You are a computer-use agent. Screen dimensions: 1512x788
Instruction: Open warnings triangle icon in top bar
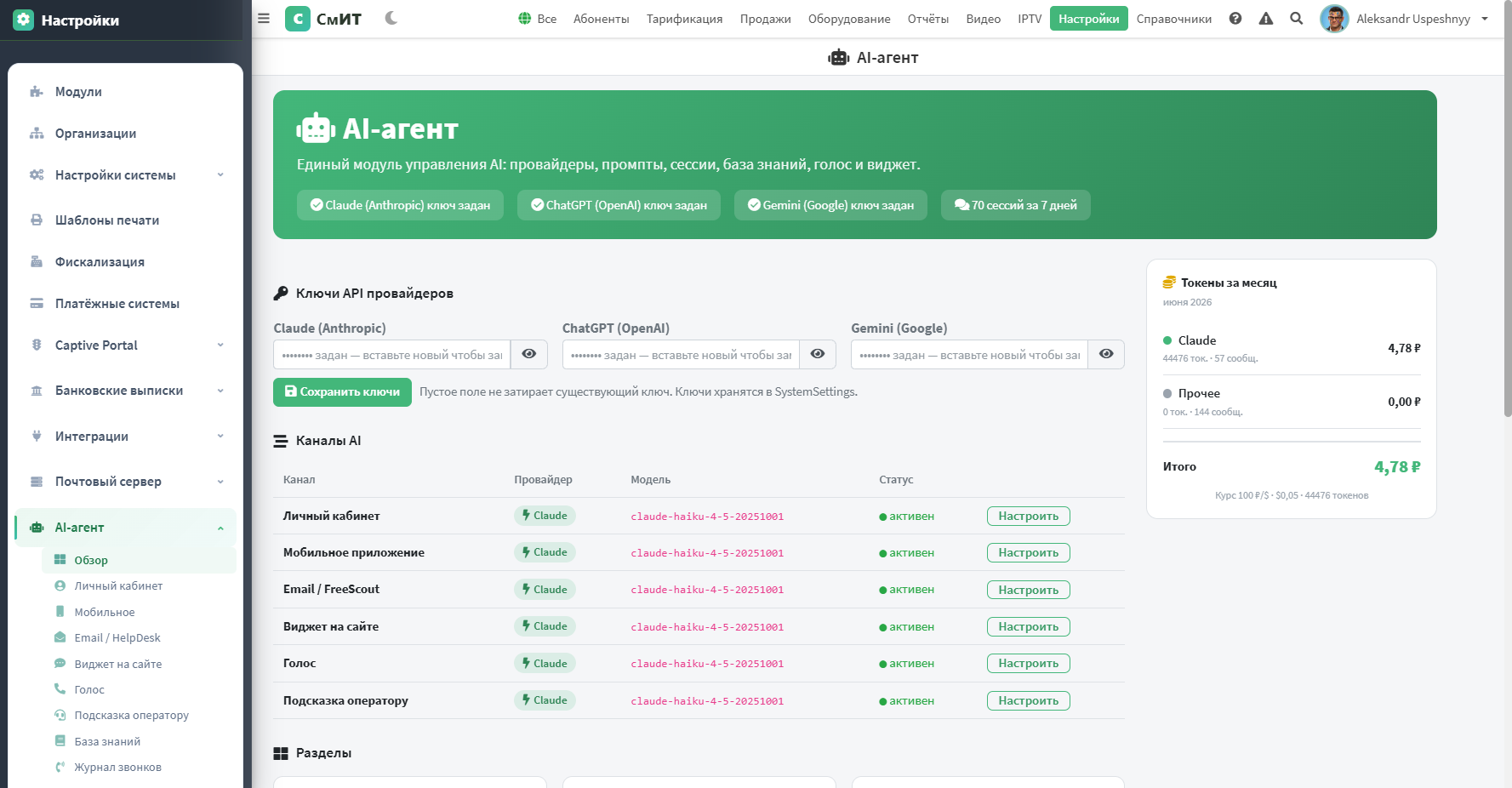[x=1266, y=19]
